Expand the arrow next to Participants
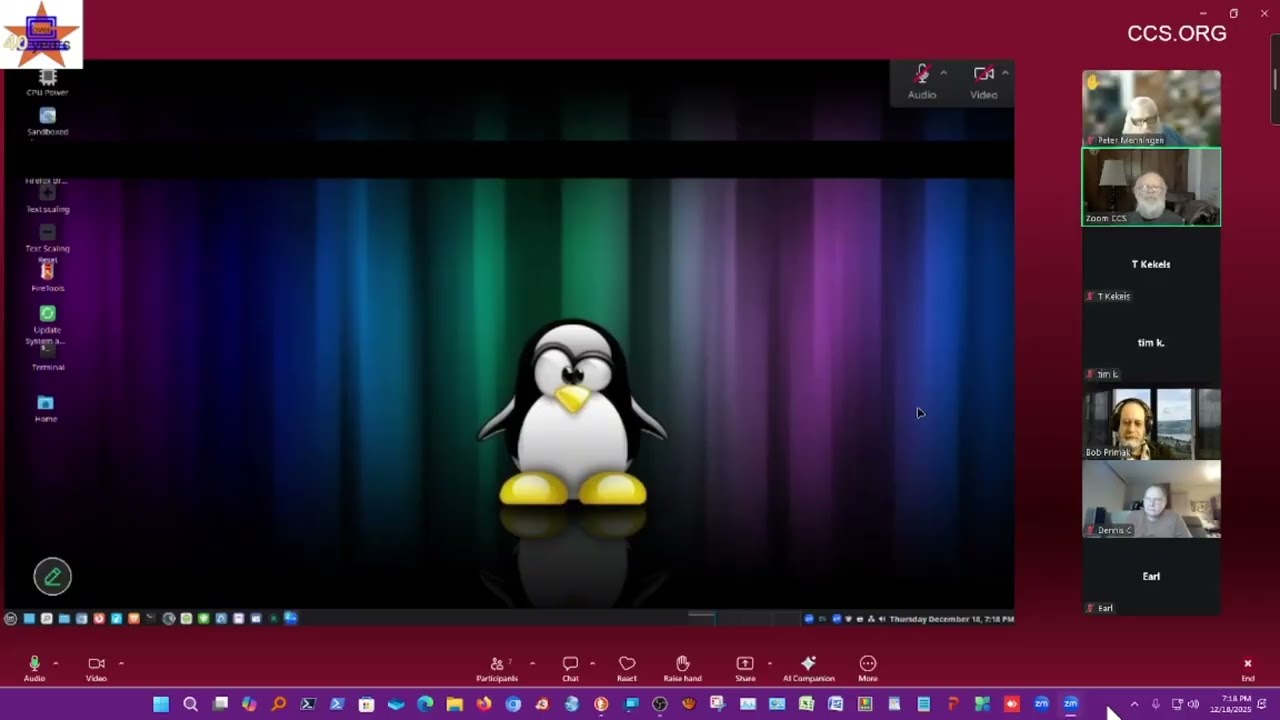The image size is (1280, 720). [x=532, y=663]
